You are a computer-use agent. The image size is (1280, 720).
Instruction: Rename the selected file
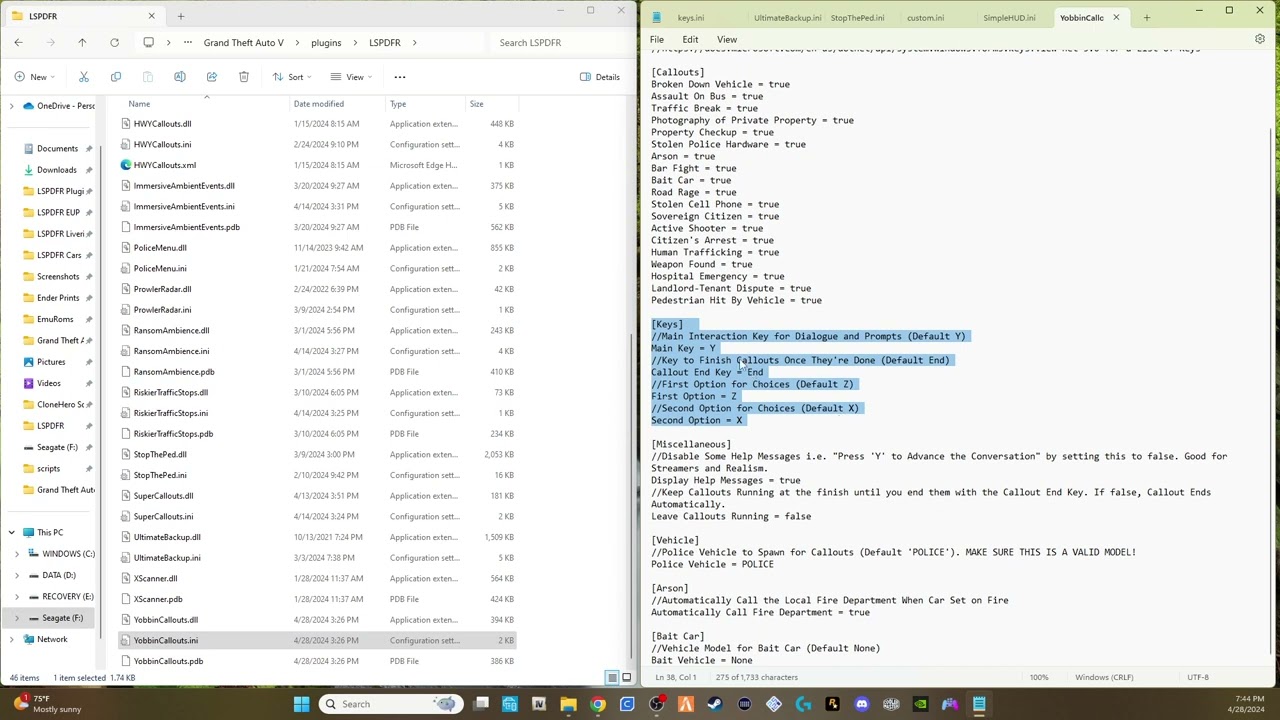click(x=180, y=77)
